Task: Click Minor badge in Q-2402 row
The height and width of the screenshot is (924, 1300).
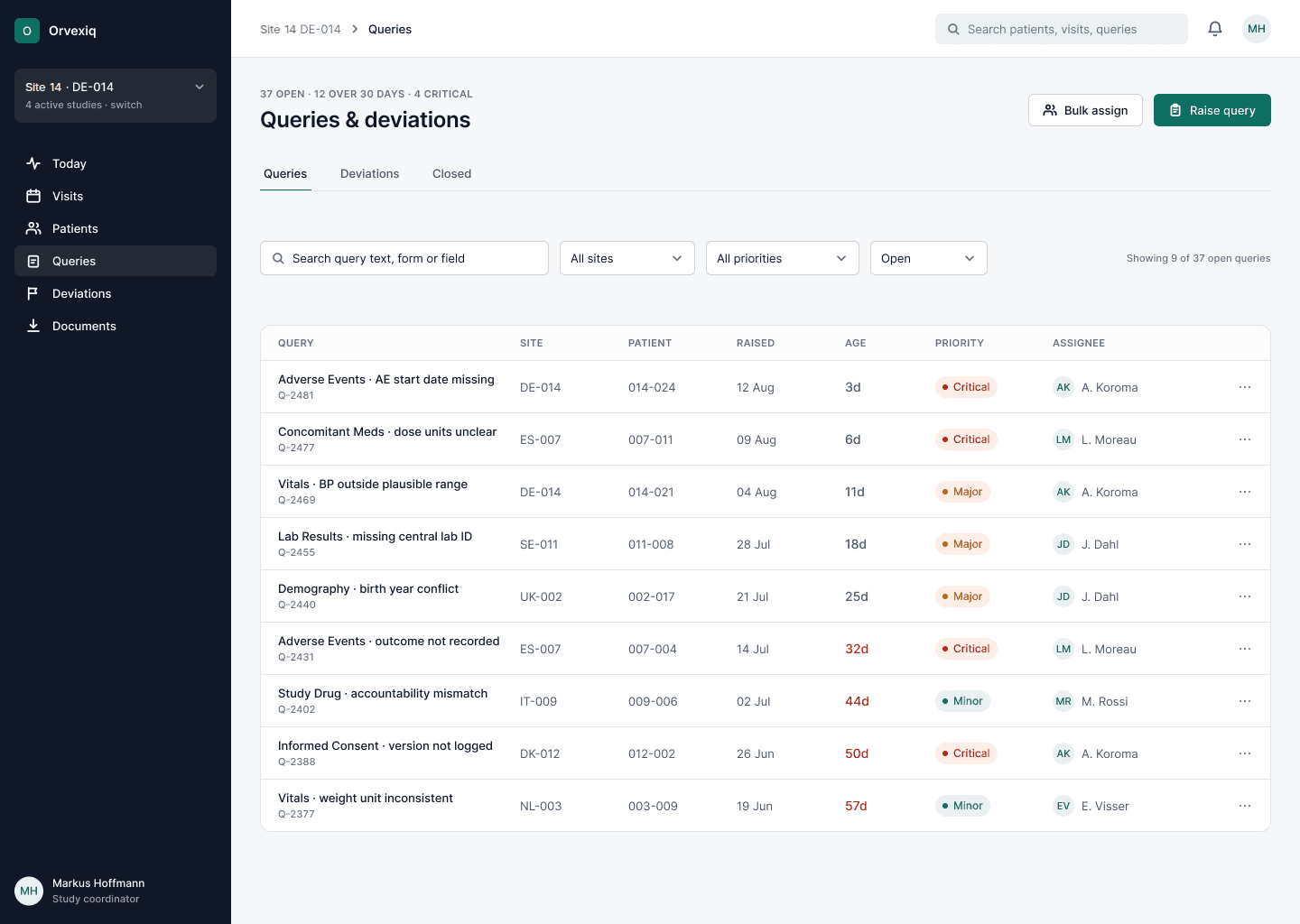Action: (962, 701)
